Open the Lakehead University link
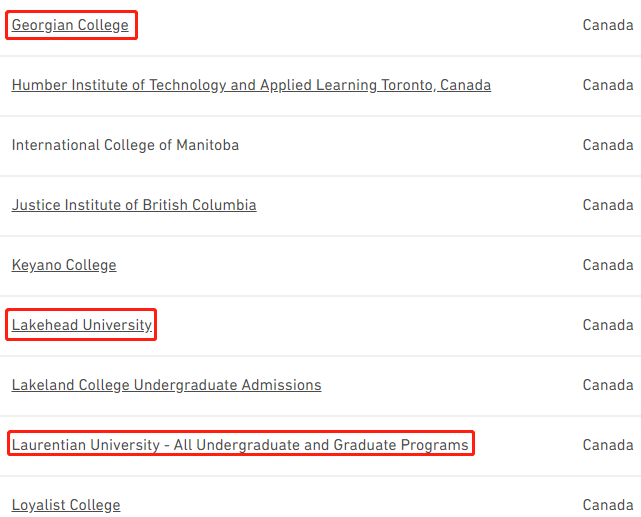This screenshot has height=517, width=641. (x=82, y=325)
